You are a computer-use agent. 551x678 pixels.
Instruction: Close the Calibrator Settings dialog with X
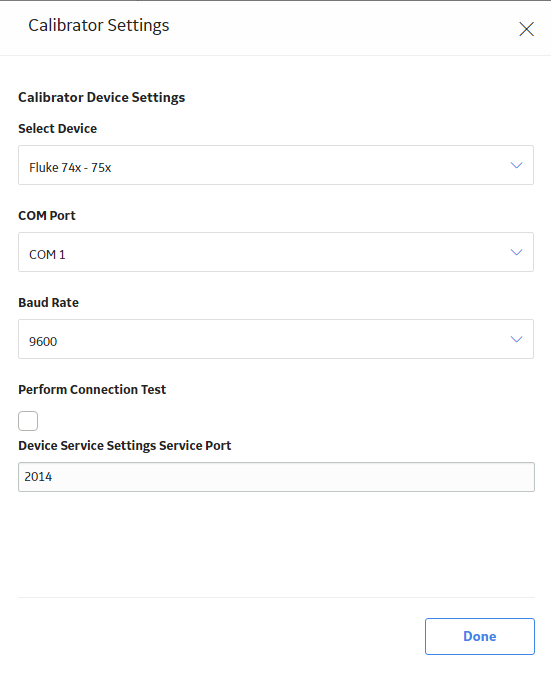(526, 29)
